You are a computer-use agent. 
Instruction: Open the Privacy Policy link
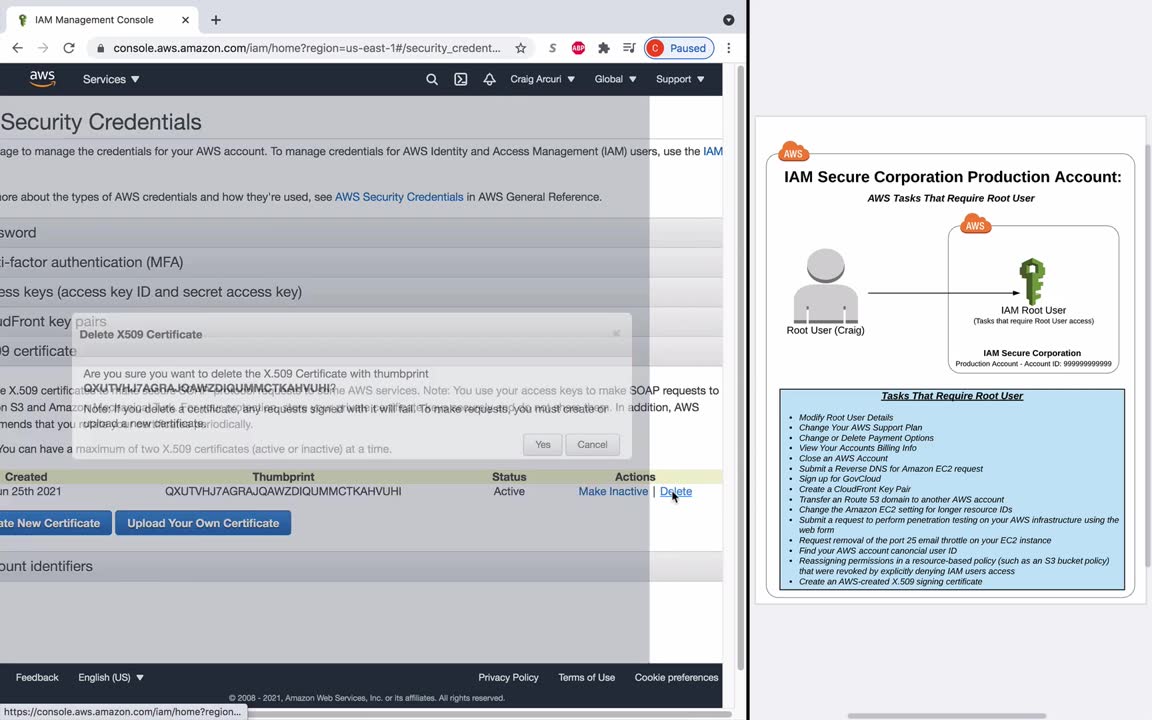(508, 677)
